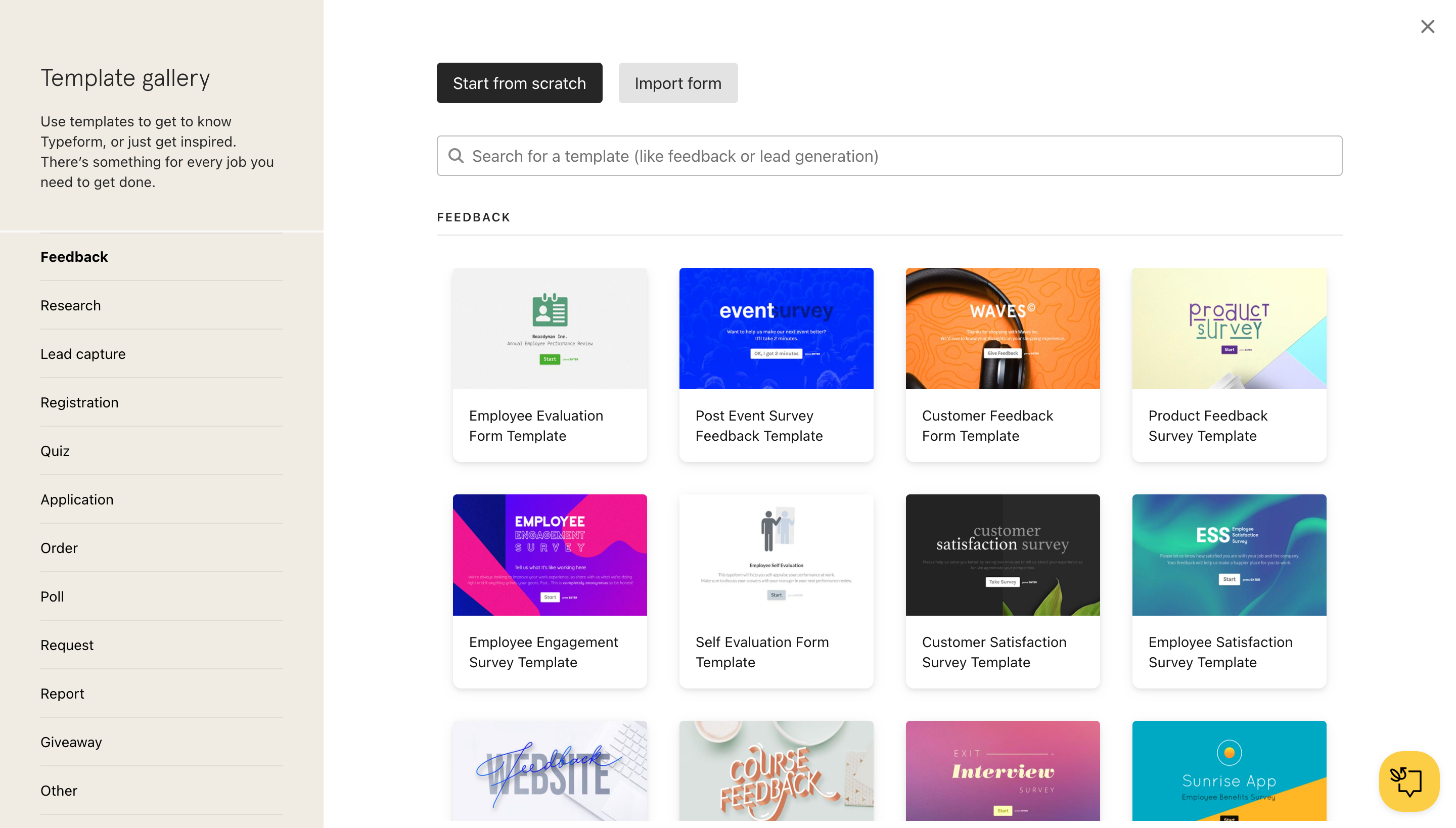This screenshot has width=1456, height=828.
Task: Select the Application category
Action: pos(162,499)
